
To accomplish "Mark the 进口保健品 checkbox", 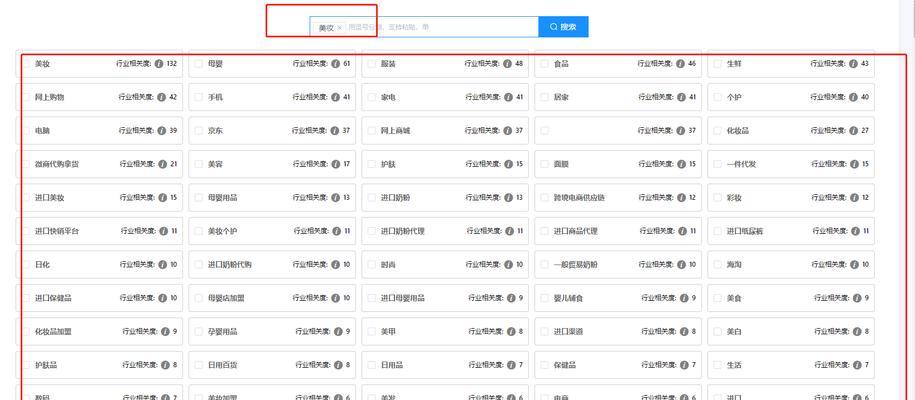I will tap(26, 298).
